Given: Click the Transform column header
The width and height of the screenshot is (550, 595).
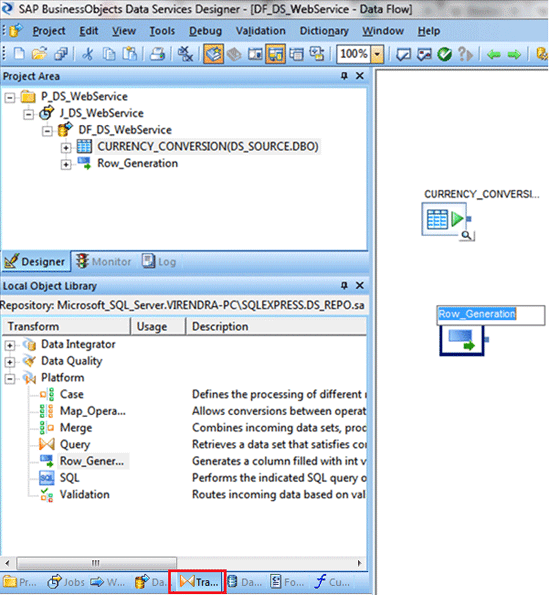Looking at the screenshot, I should coord(66,327).
